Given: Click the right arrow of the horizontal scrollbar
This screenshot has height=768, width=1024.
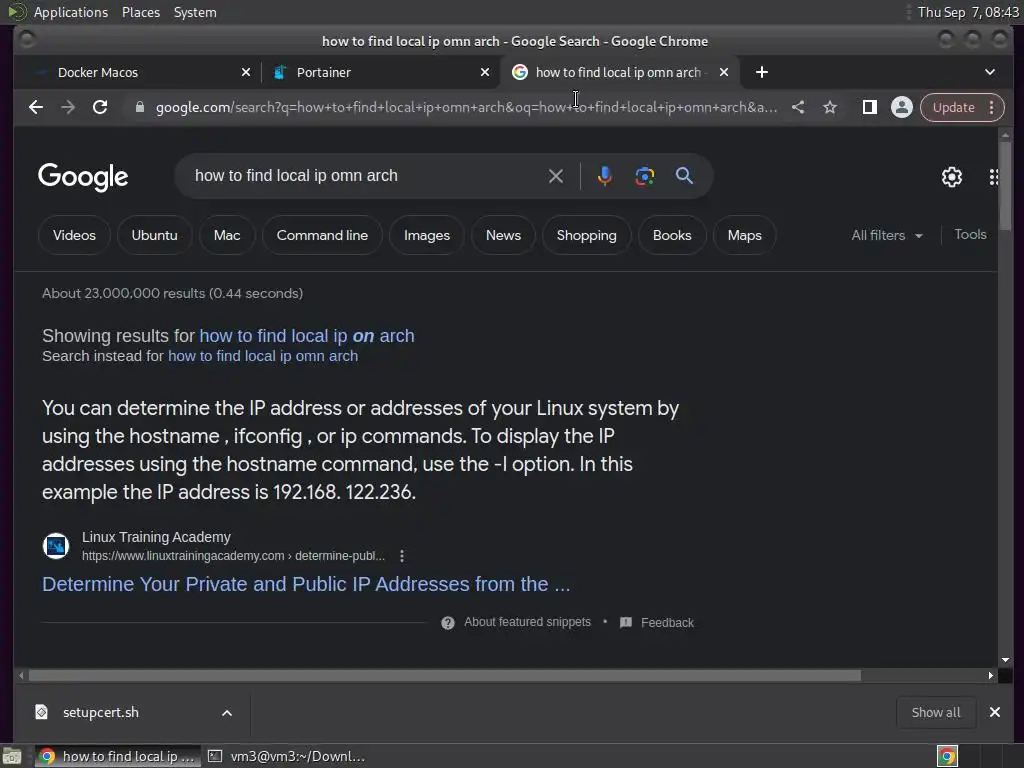Looking at the screenshot, I should (x=991, y=675).
